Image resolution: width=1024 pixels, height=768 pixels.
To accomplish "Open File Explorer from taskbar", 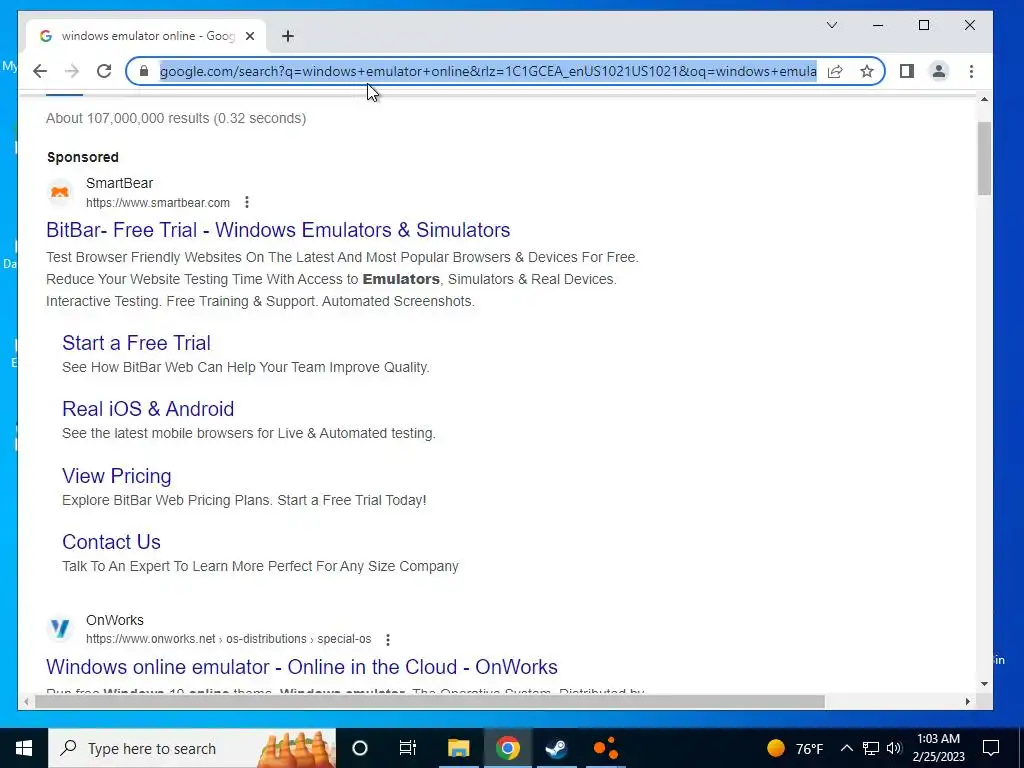I will (458, 748).
